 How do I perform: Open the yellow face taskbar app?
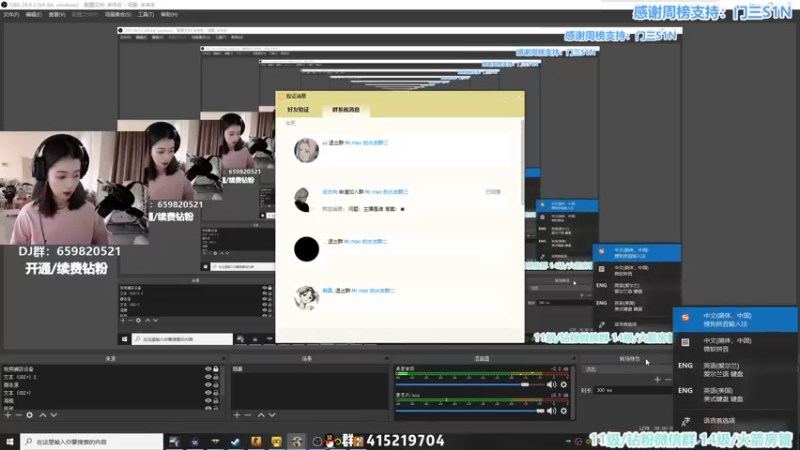pos(276,441)
